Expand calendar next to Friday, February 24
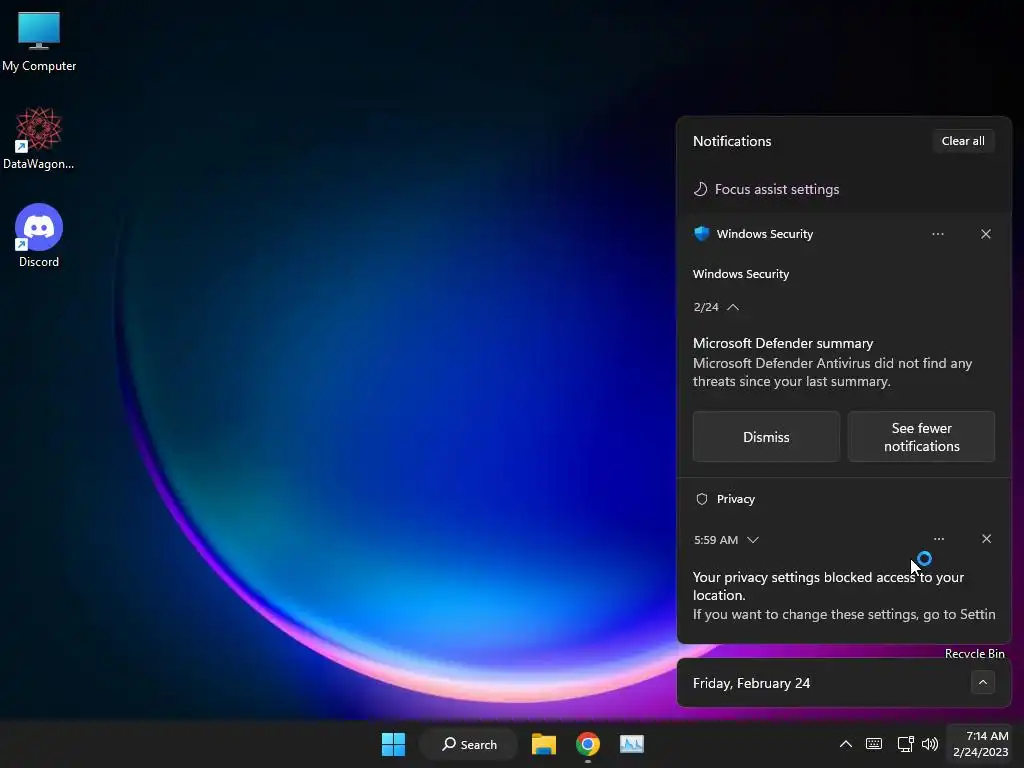 click(x=982, y=682)
